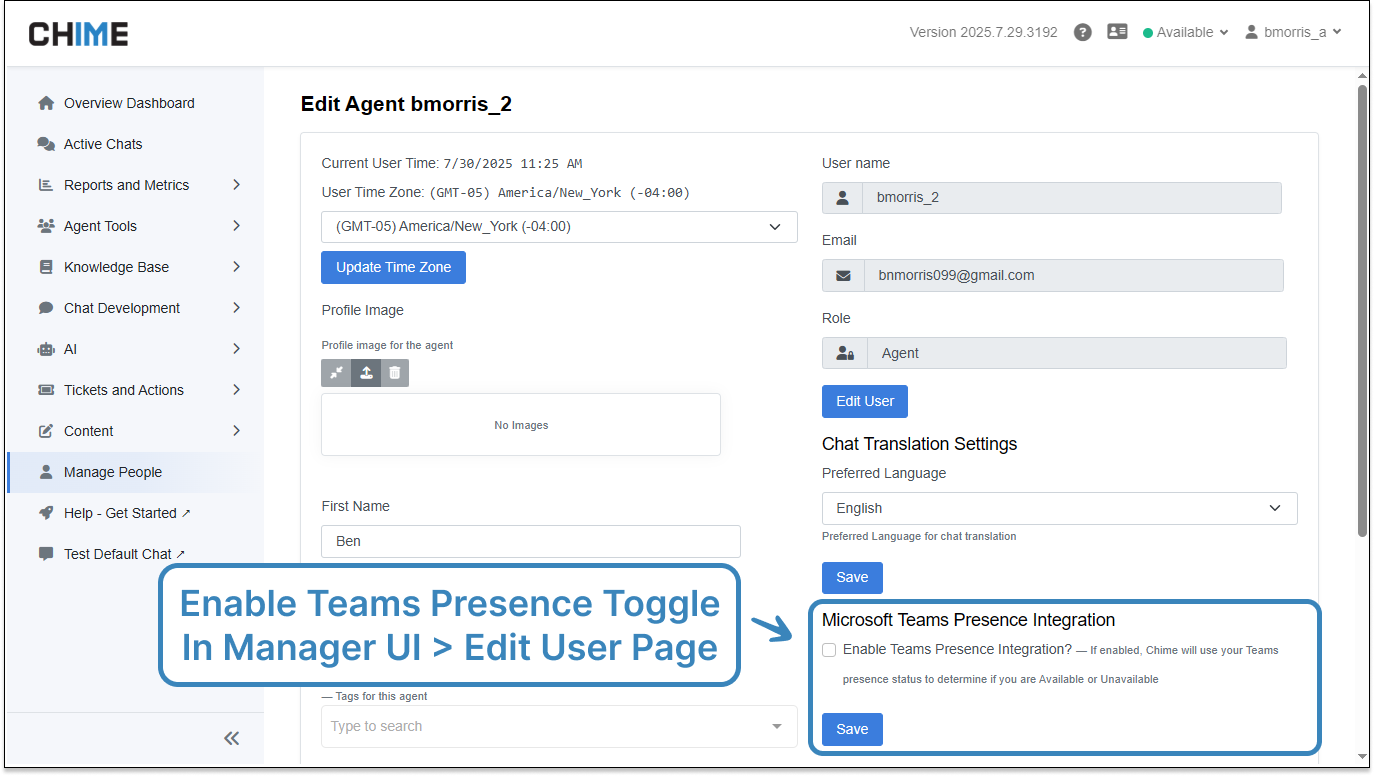Open the help question mark icon
Viewport: 1374px width, 776px height.
click(1082, 32)
